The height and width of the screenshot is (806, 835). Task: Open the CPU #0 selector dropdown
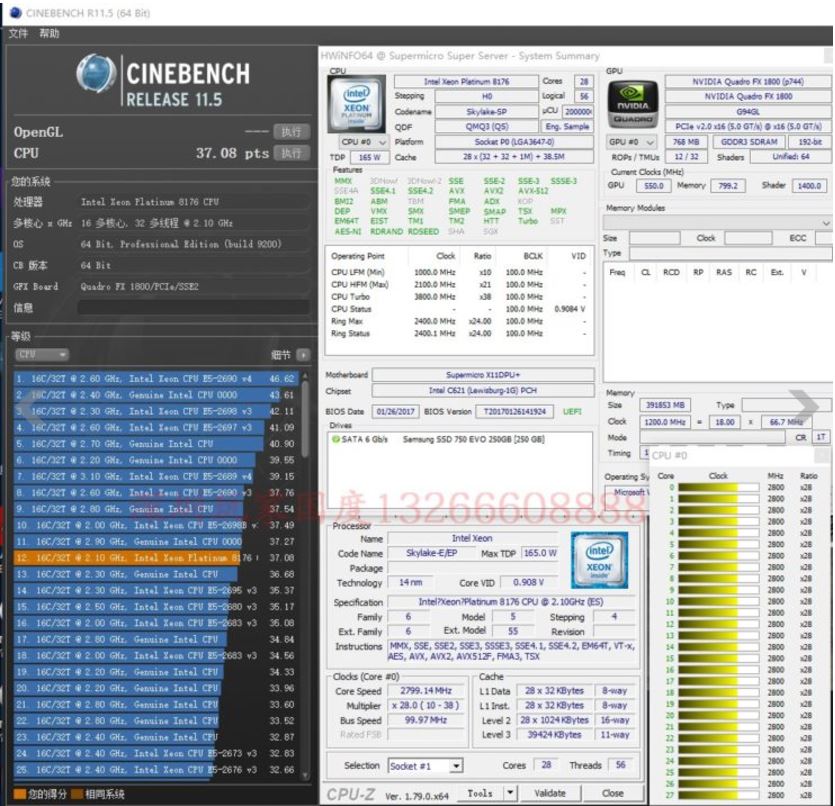tap(363, 142)
